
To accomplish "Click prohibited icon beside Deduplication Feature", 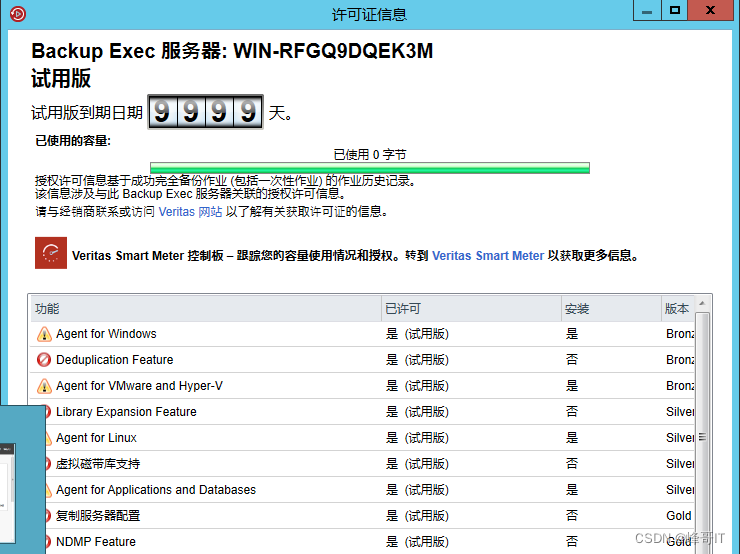I will [44, 360].
